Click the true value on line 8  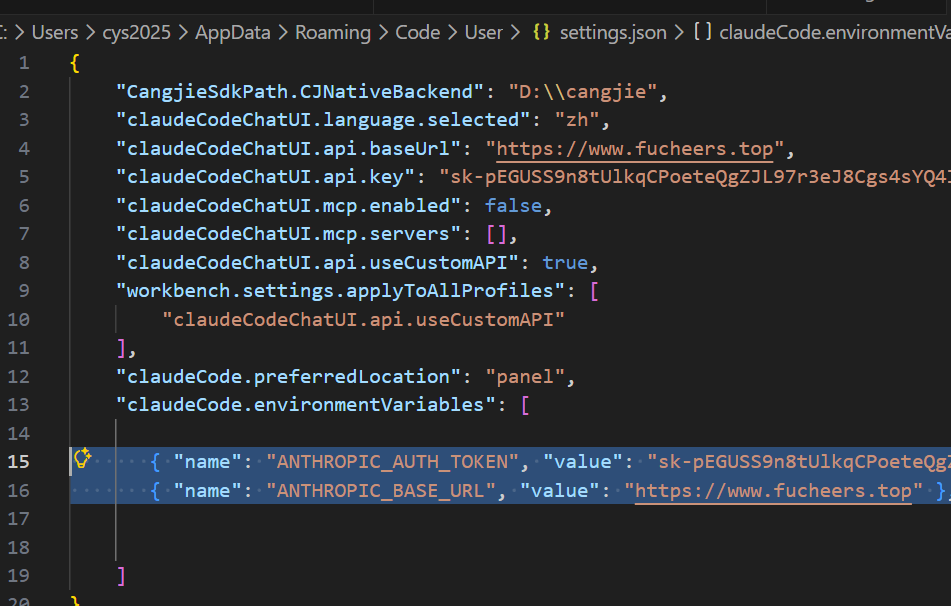click(x=565, y=263)
